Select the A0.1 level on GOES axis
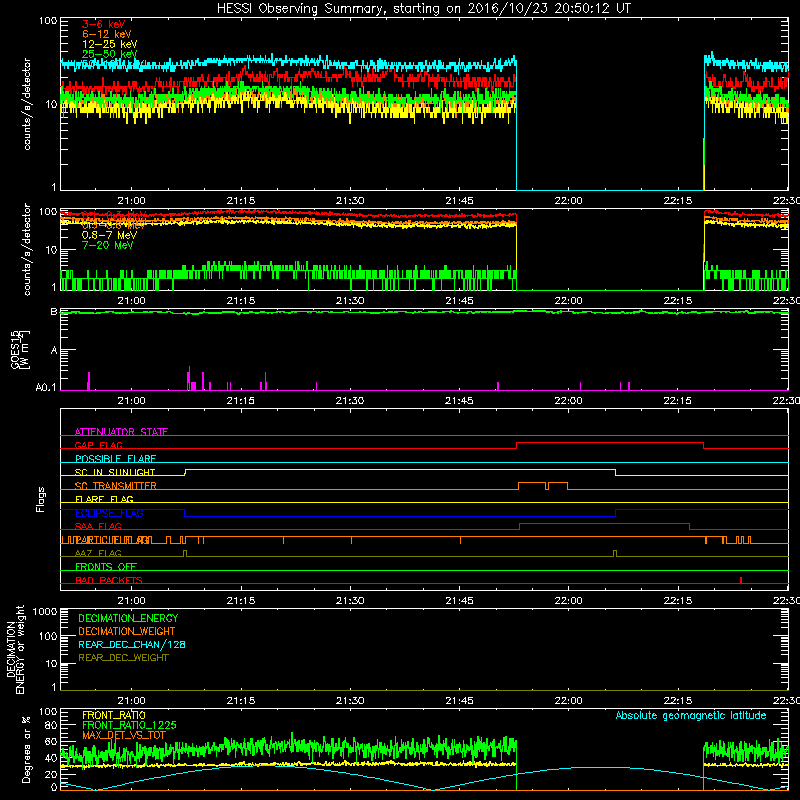Screen dimensions: 800x800 (46, 387)
